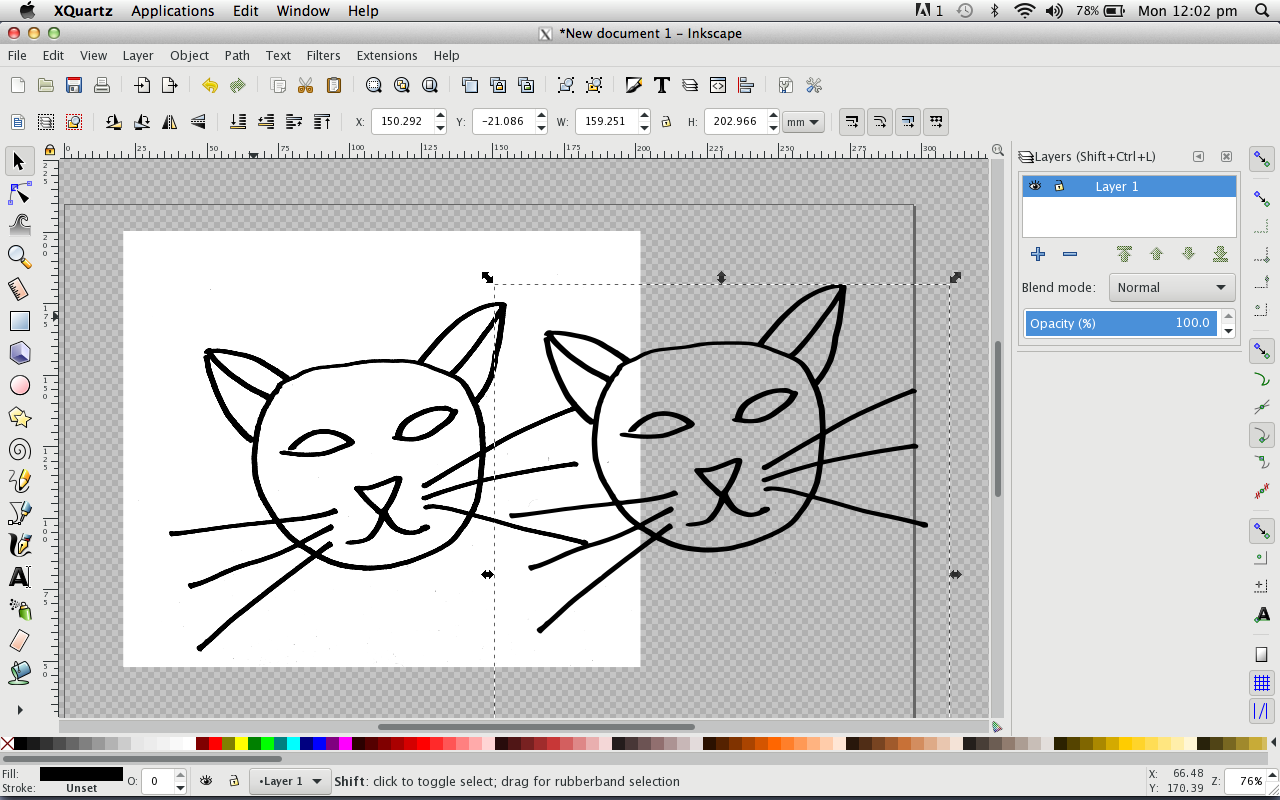Open the mm units dropdown
Viewport: 1280px width, 800px height.
[x=803, y=122]
